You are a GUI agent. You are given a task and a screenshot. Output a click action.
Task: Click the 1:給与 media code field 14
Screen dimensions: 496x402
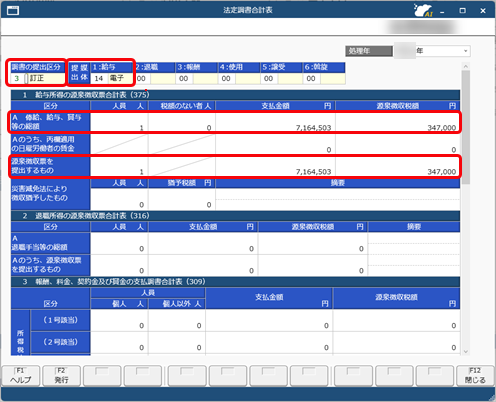coord(99,79)
